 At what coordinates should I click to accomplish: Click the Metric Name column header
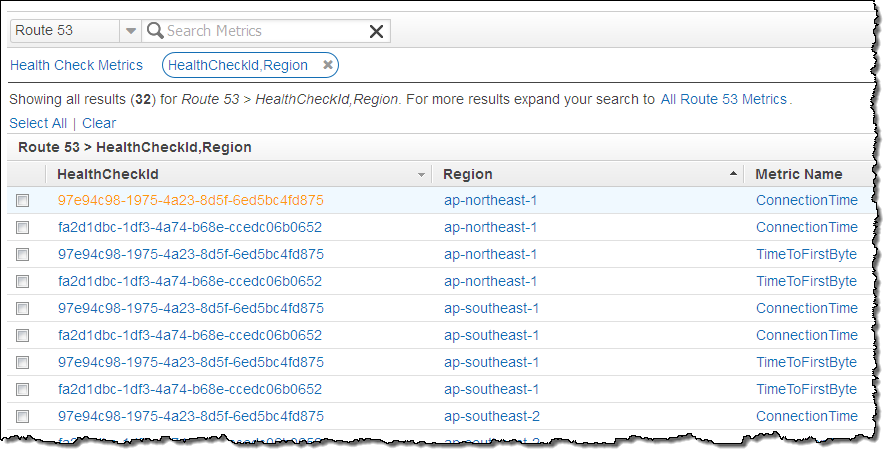(799, 174)
